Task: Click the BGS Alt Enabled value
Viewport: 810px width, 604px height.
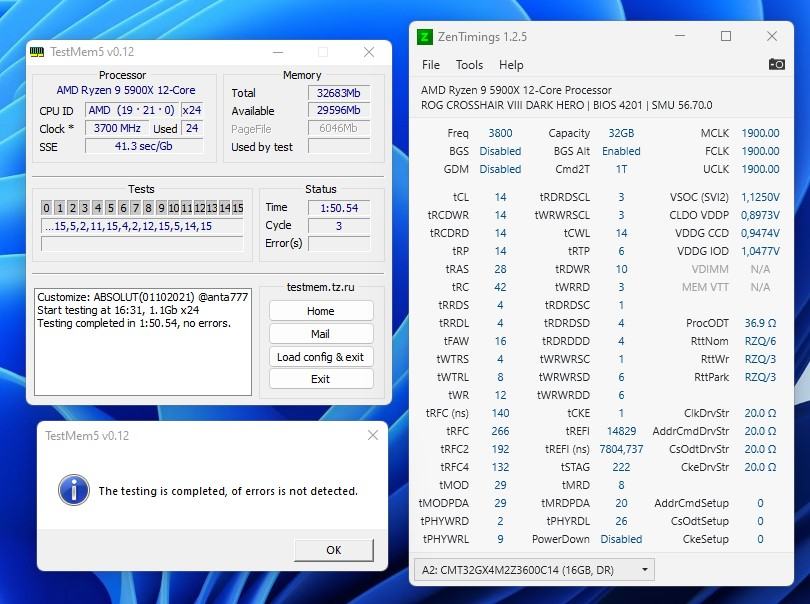Action: 621,151
